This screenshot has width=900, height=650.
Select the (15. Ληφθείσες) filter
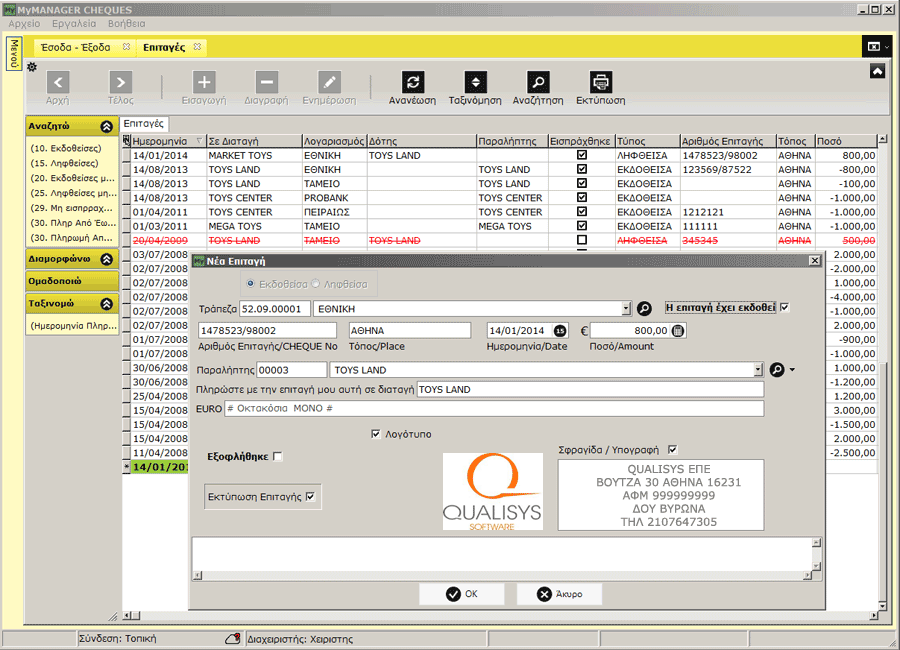tap(64, 163)
